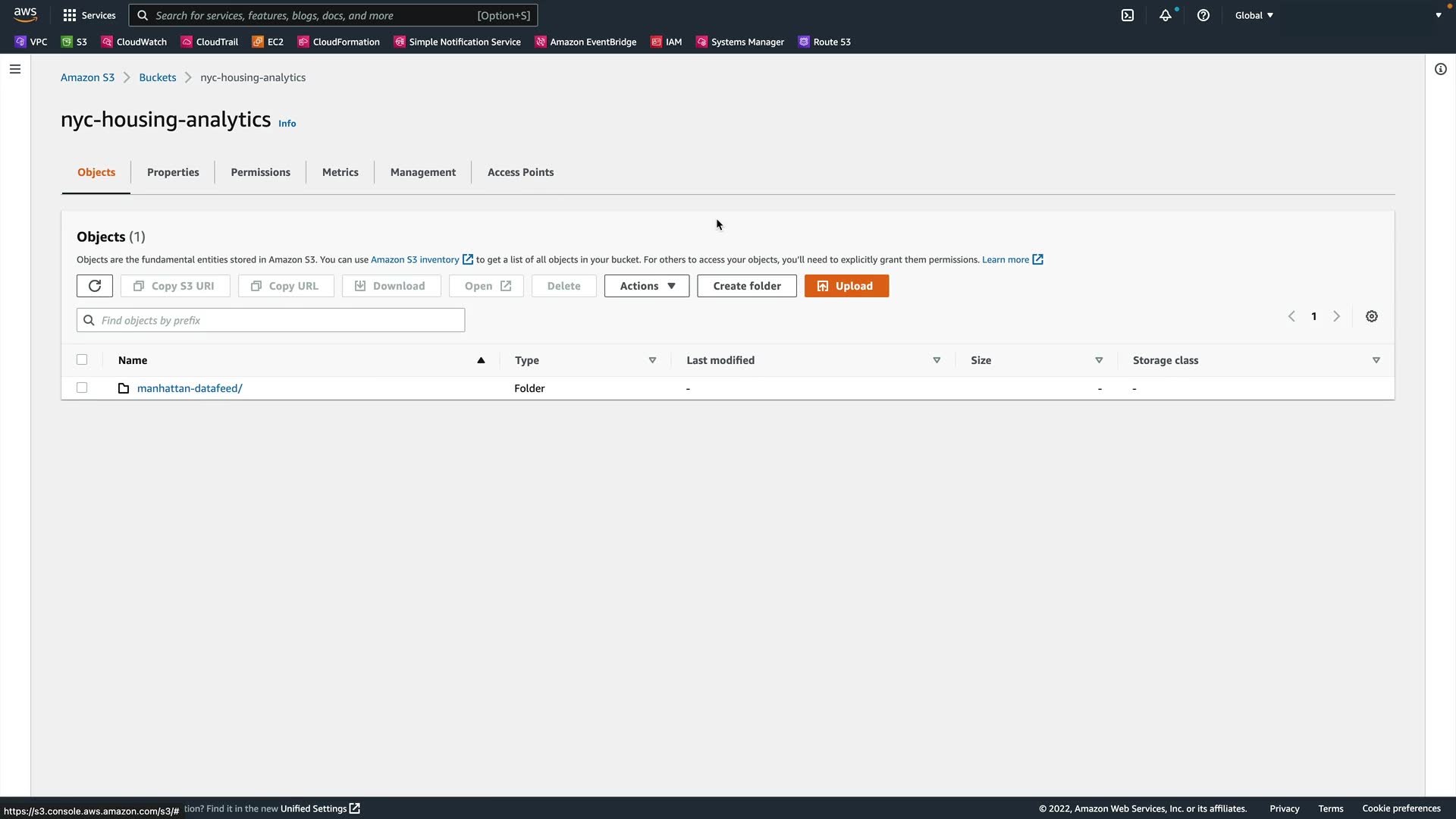1456x819 pixels.
Task: Open the CloudShell terminal icon
Action: coord(1128,15)
